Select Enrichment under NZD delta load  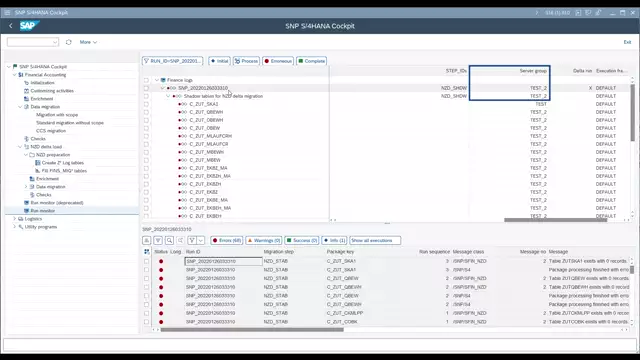(47, 179)
